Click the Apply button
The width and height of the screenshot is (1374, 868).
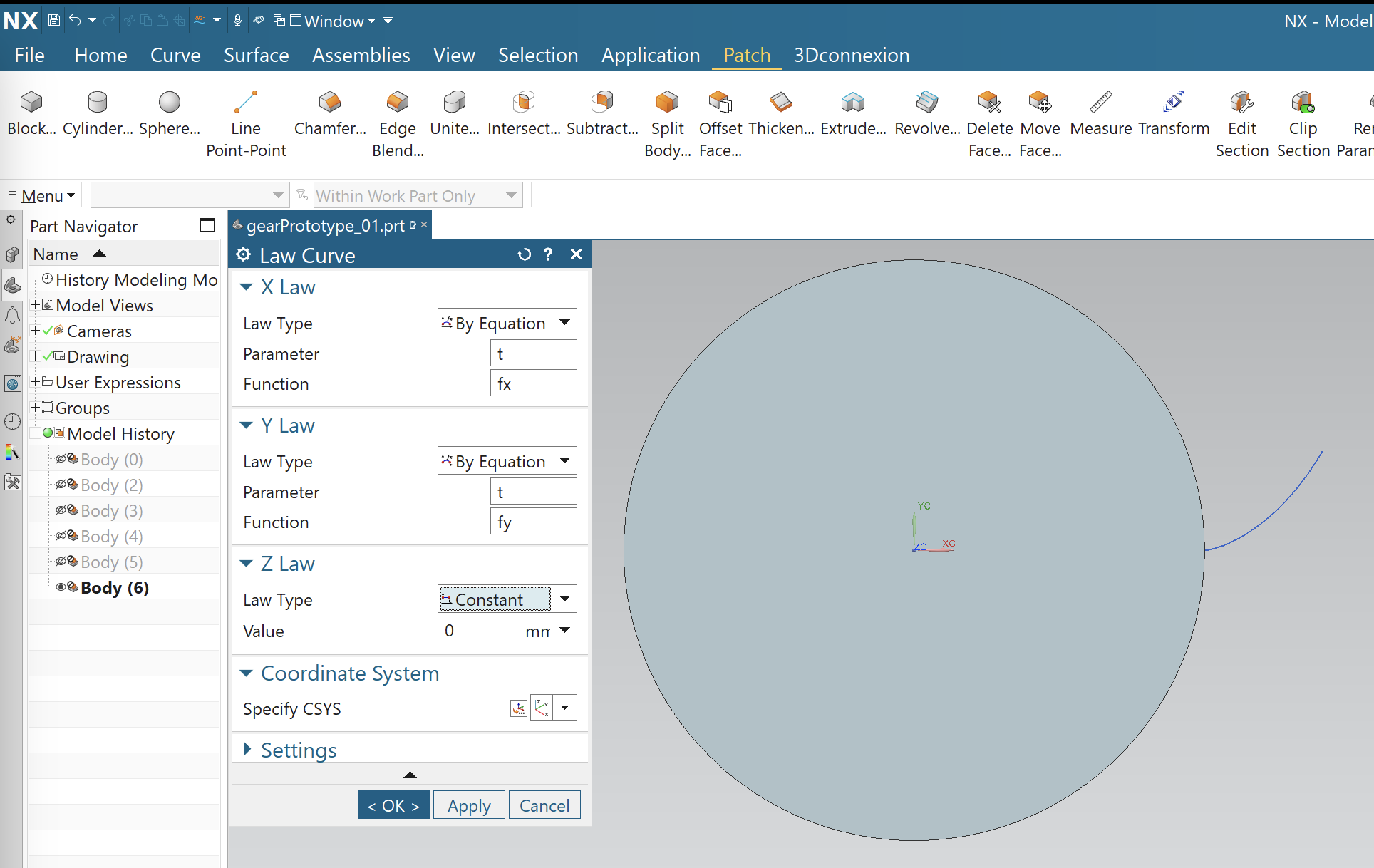(x=469, y=805)
